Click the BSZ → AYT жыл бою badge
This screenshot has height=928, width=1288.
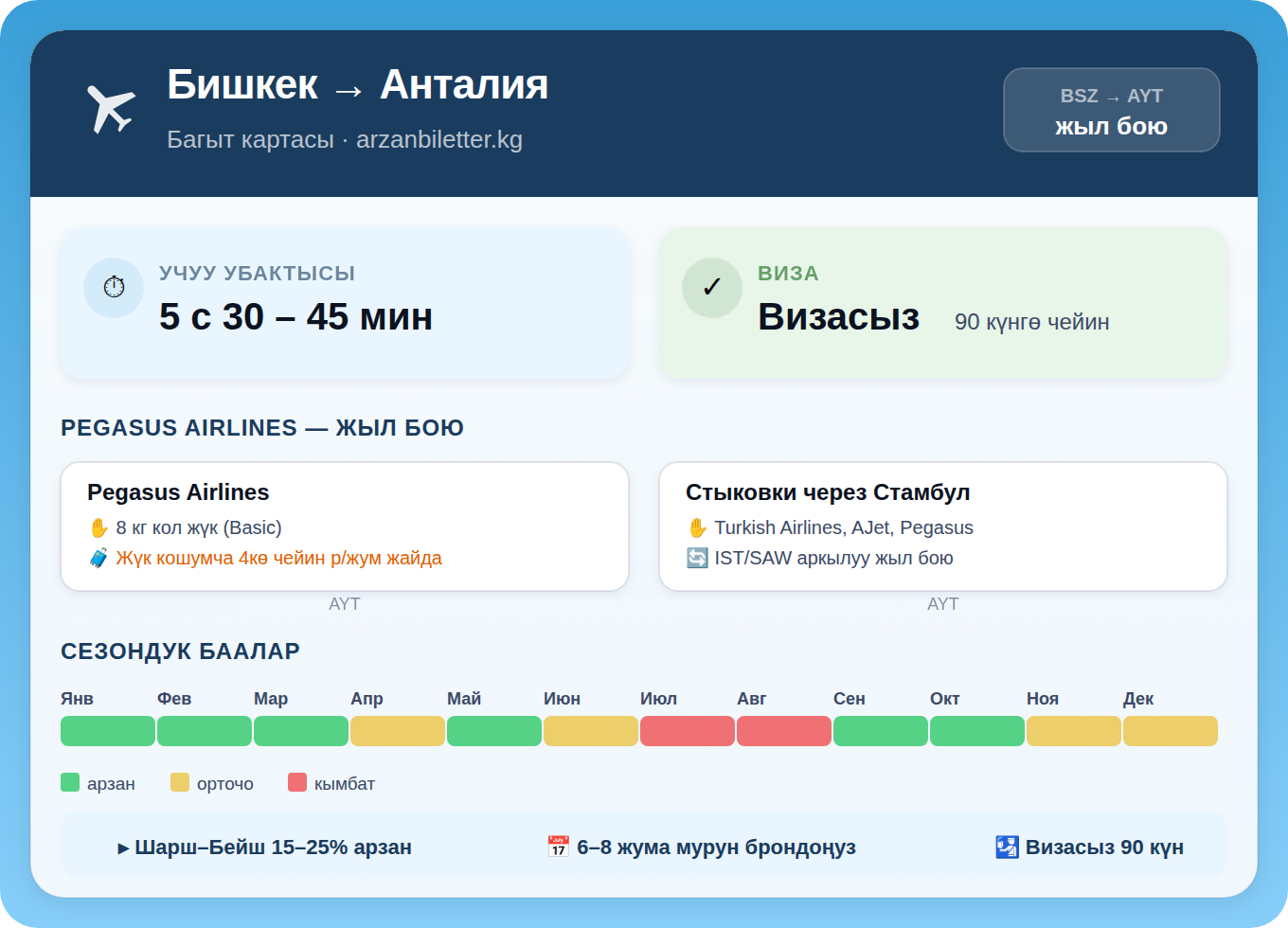(x=1111, y=110)
